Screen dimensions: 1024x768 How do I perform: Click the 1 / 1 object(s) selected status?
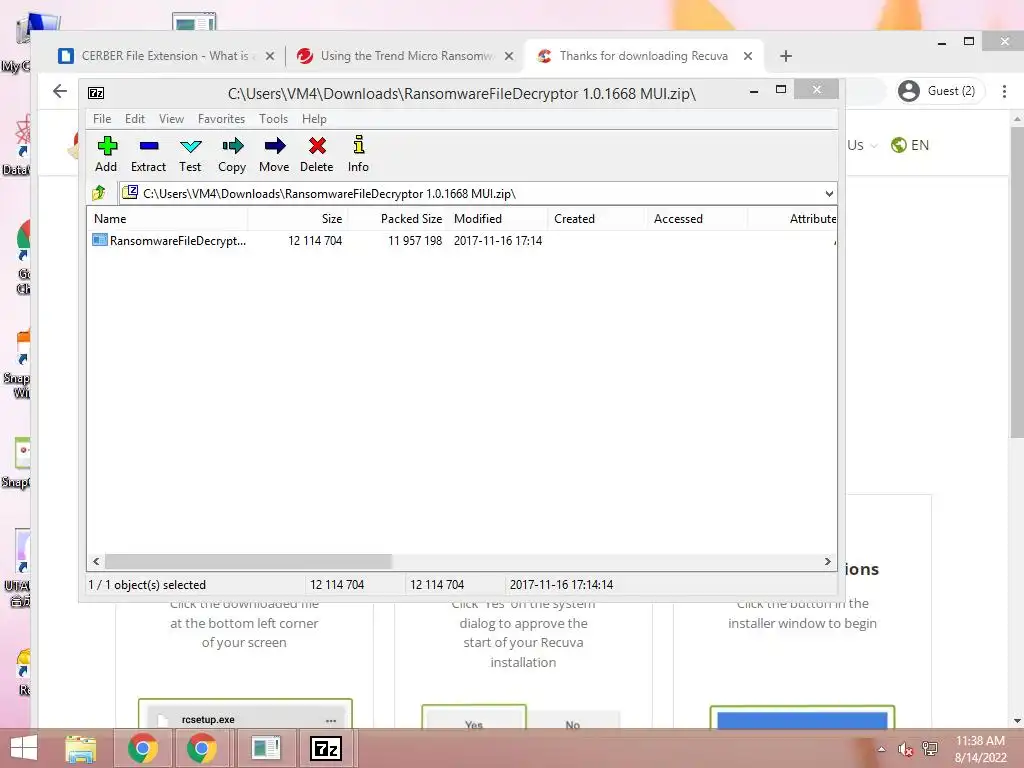coord(147,584)
